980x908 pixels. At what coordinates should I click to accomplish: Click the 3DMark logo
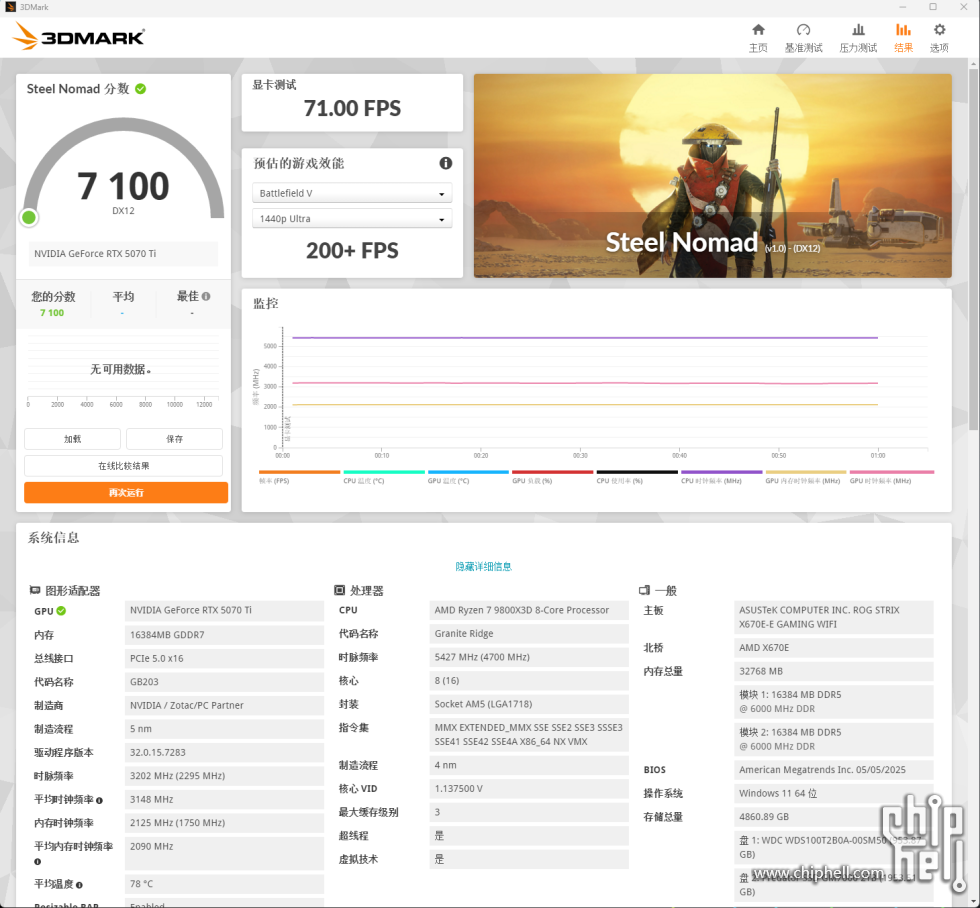79,36
